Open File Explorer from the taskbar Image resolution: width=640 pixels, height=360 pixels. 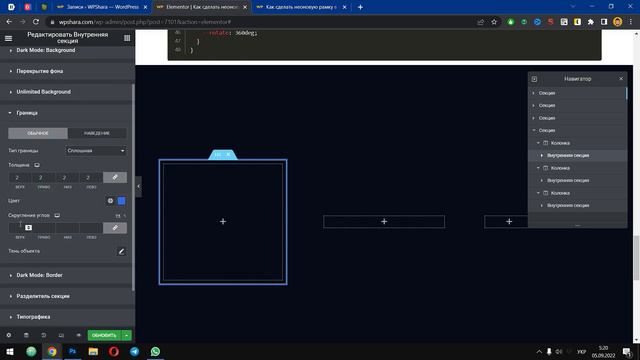93,351
